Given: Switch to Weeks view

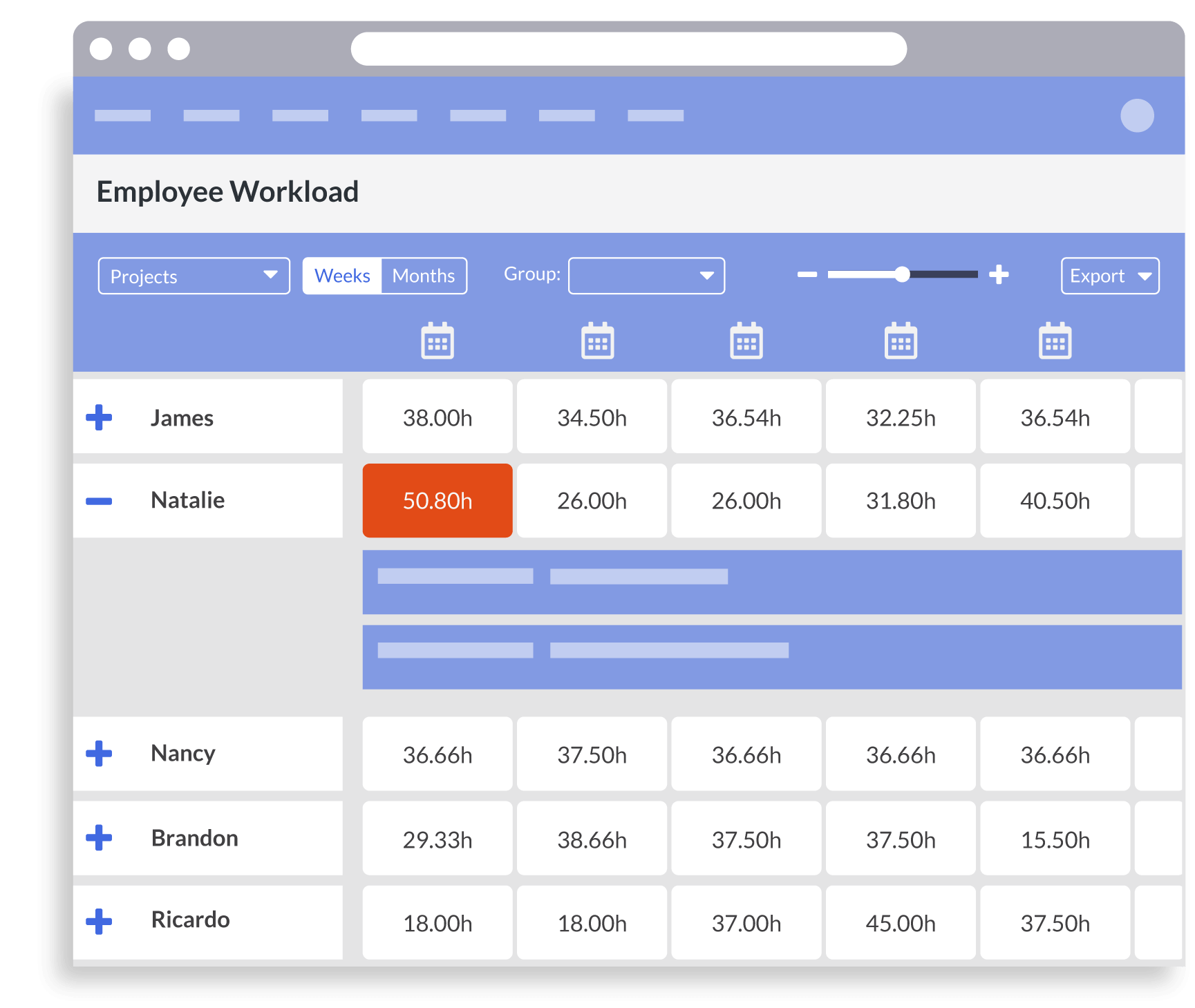Looking at the screenshot, I should point(342,276).
